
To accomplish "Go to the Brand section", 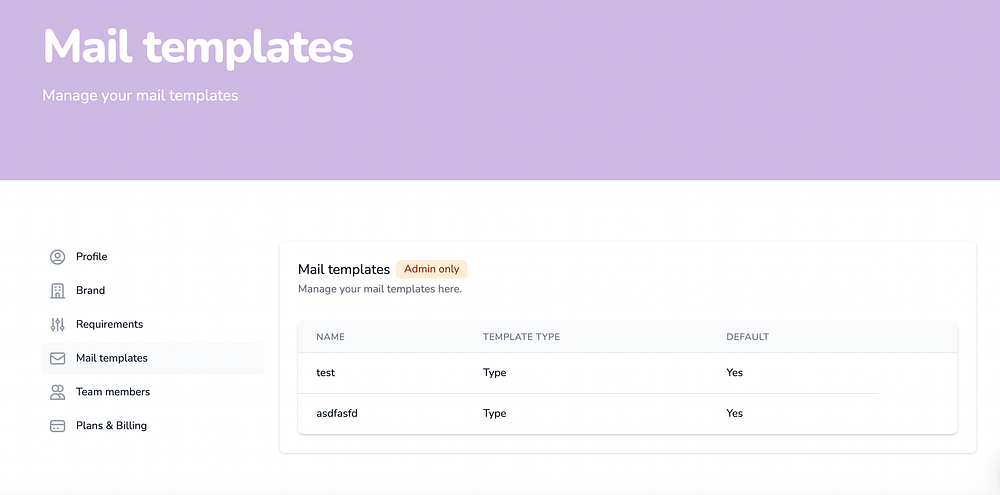I will (91, 291).
